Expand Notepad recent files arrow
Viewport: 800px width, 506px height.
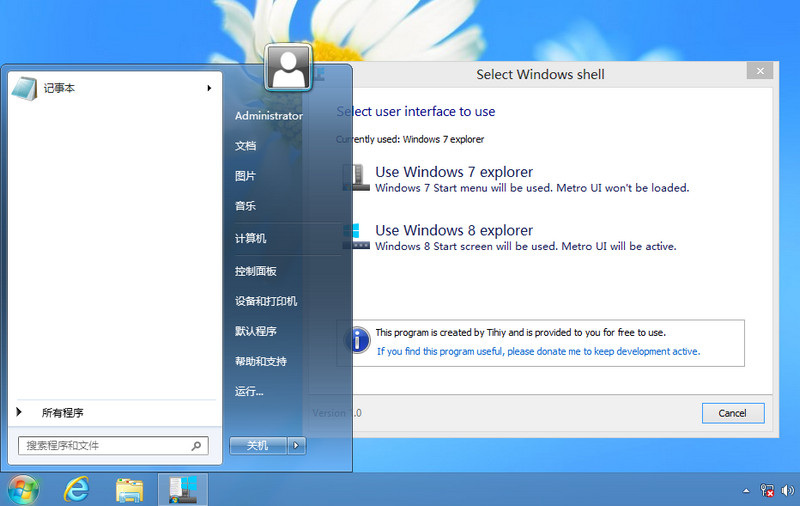click(209, 88)
